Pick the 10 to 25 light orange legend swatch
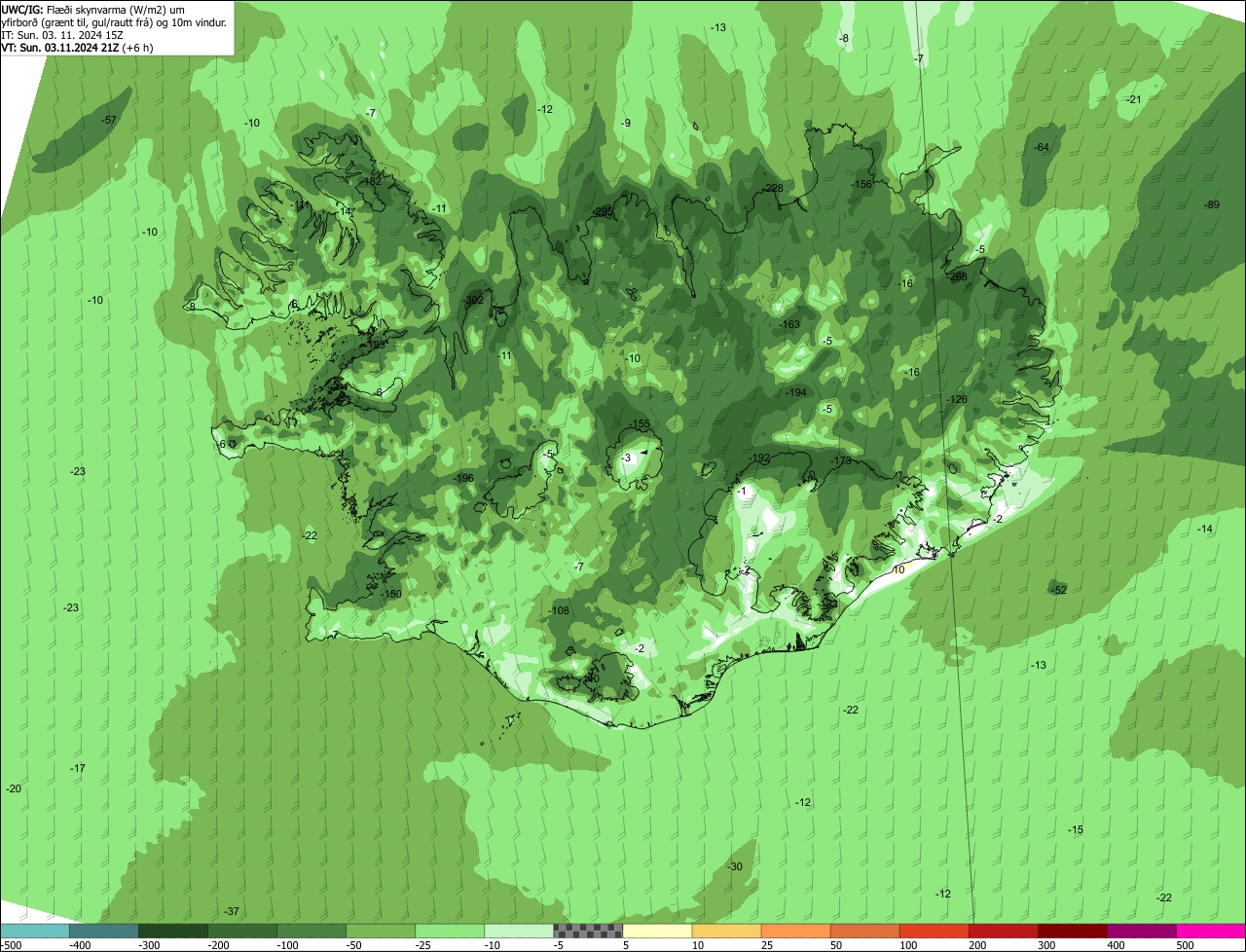 pos(726,931)
